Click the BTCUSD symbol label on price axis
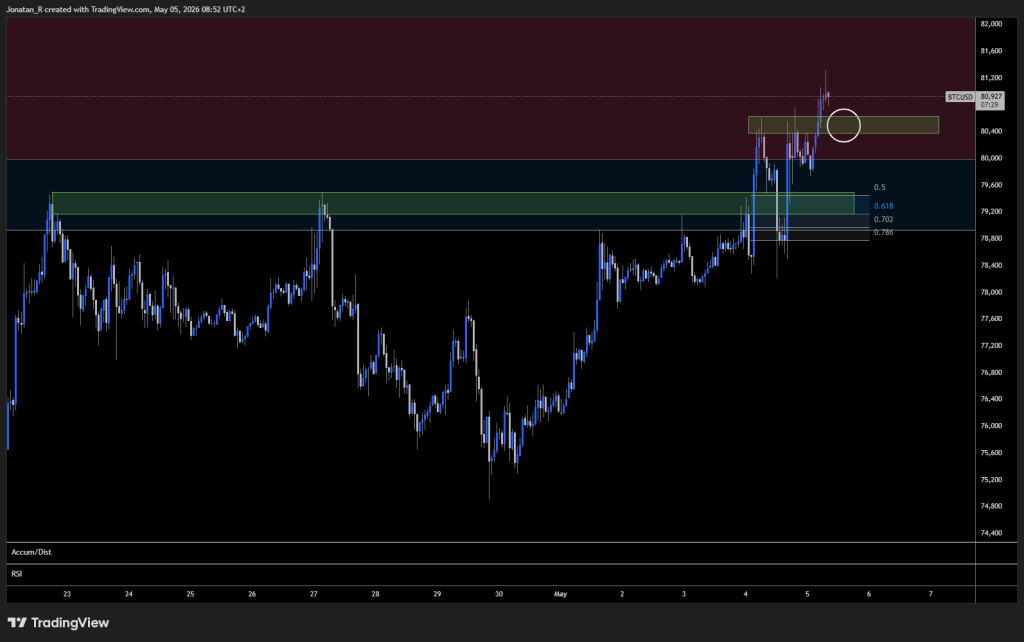Viewport: 1024px width, 642px height. (960, 97)
